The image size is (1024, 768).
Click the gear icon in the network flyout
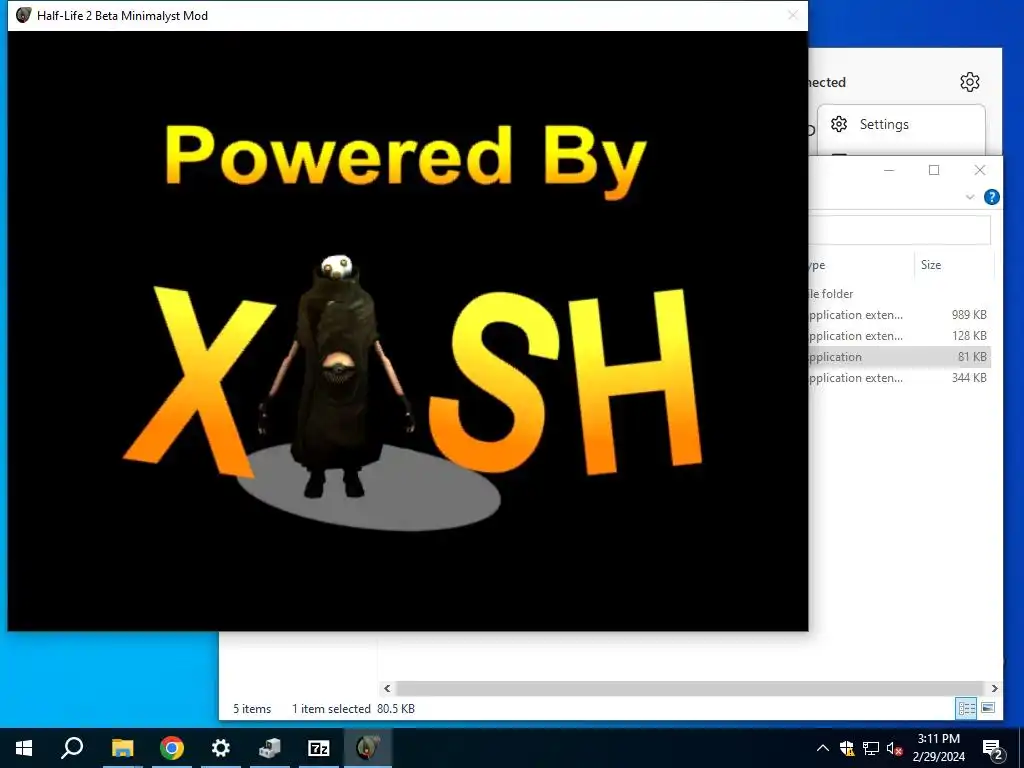pyautogui.click(x=970, y=82)
